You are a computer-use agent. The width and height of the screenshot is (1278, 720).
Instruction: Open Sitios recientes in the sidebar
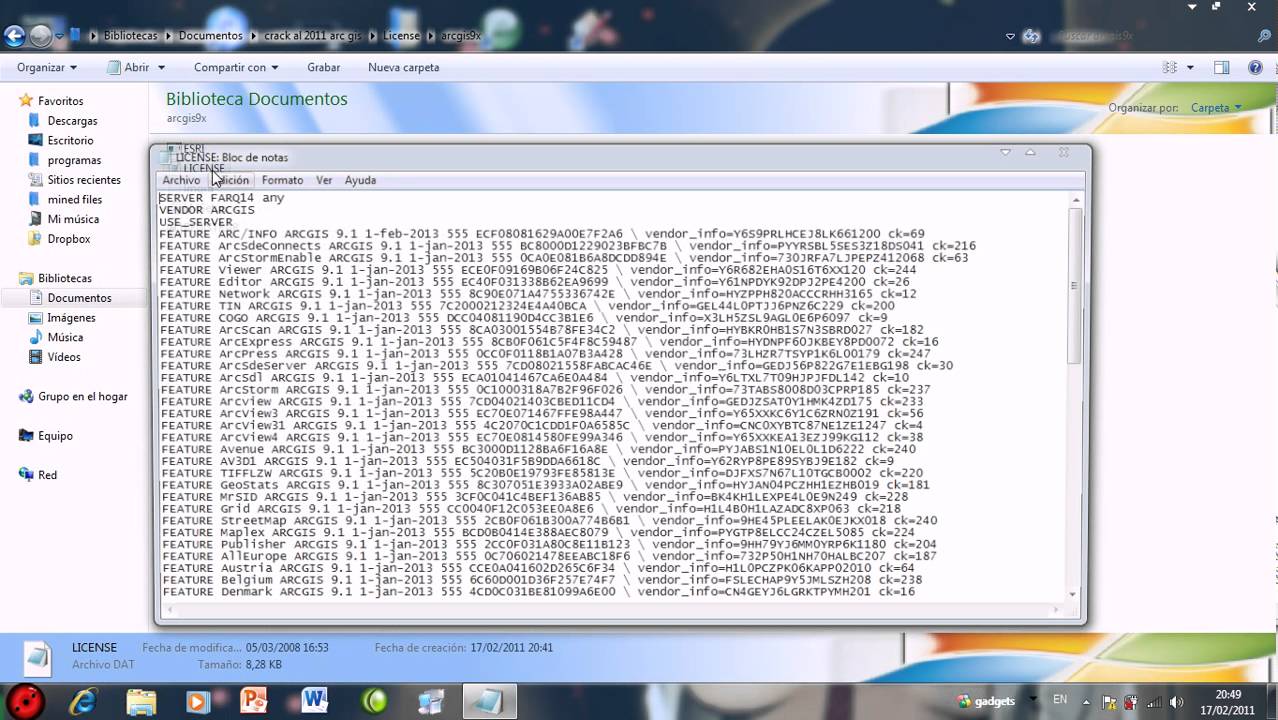coord(84,180)
